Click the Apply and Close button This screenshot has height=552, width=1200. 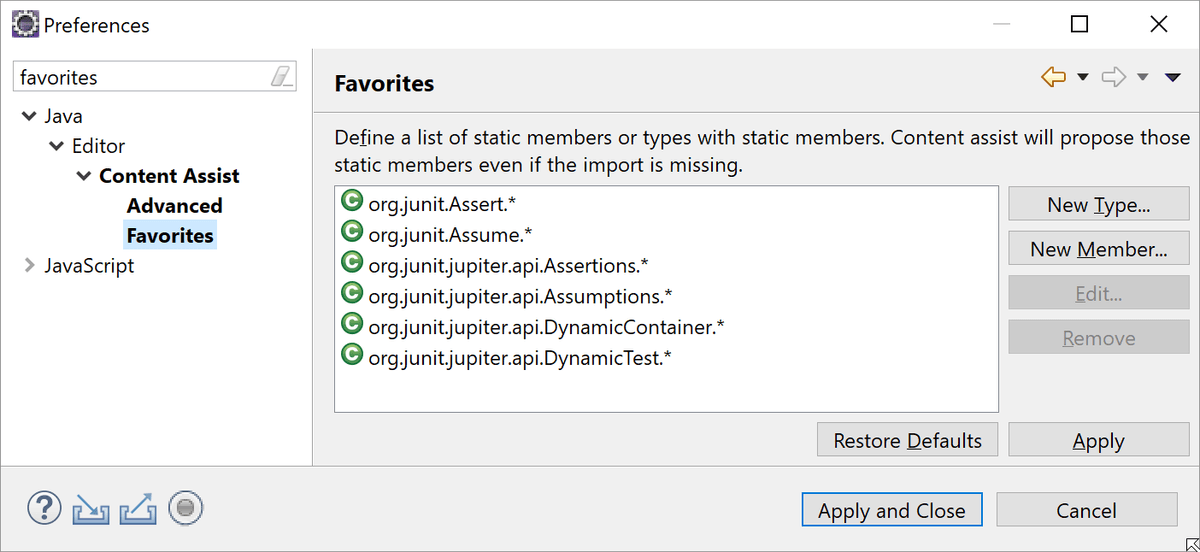[x=892, y=510]
